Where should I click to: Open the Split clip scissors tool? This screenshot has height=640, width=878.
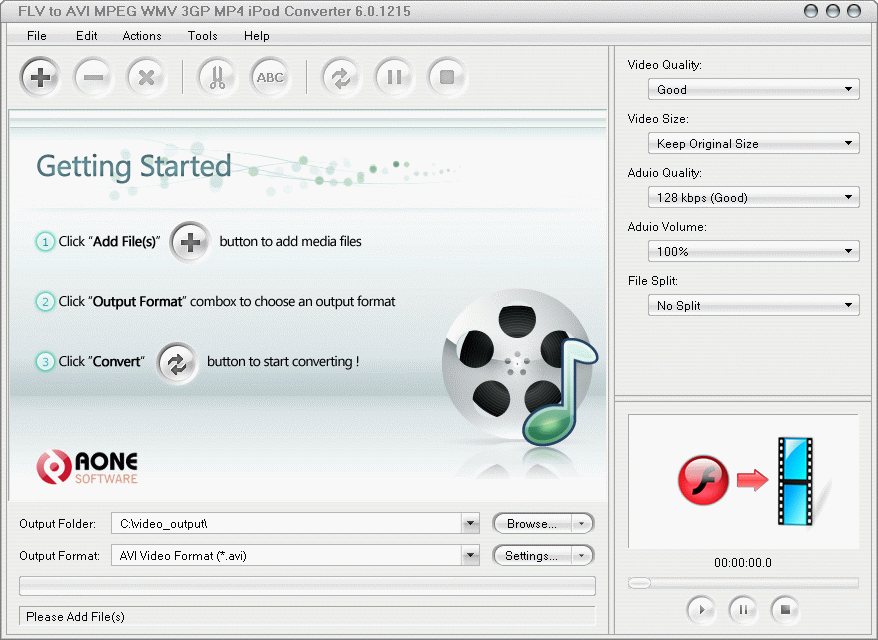(x=216, y=77)
